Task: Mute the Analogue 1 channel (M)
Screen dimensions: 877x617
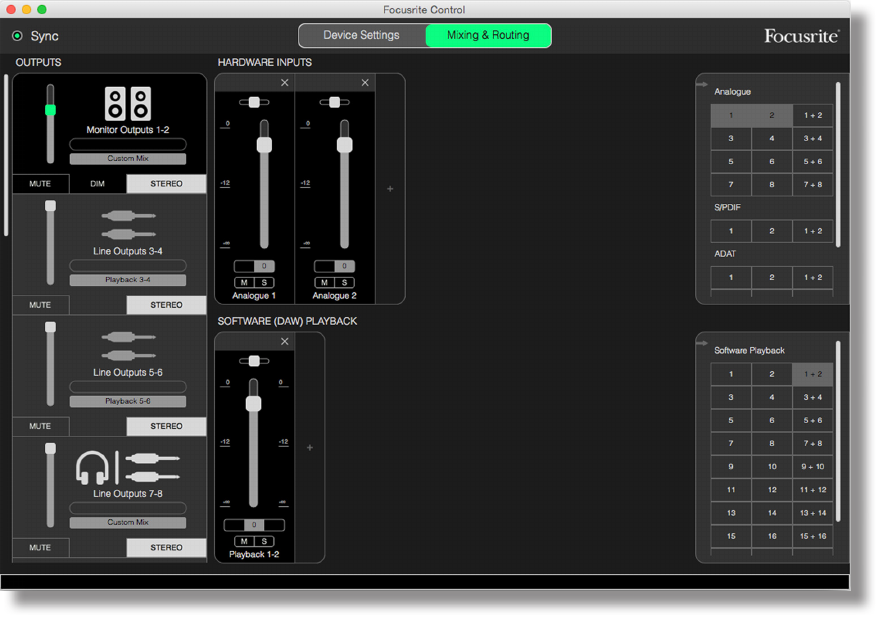Action: click(x=244, y=282)
